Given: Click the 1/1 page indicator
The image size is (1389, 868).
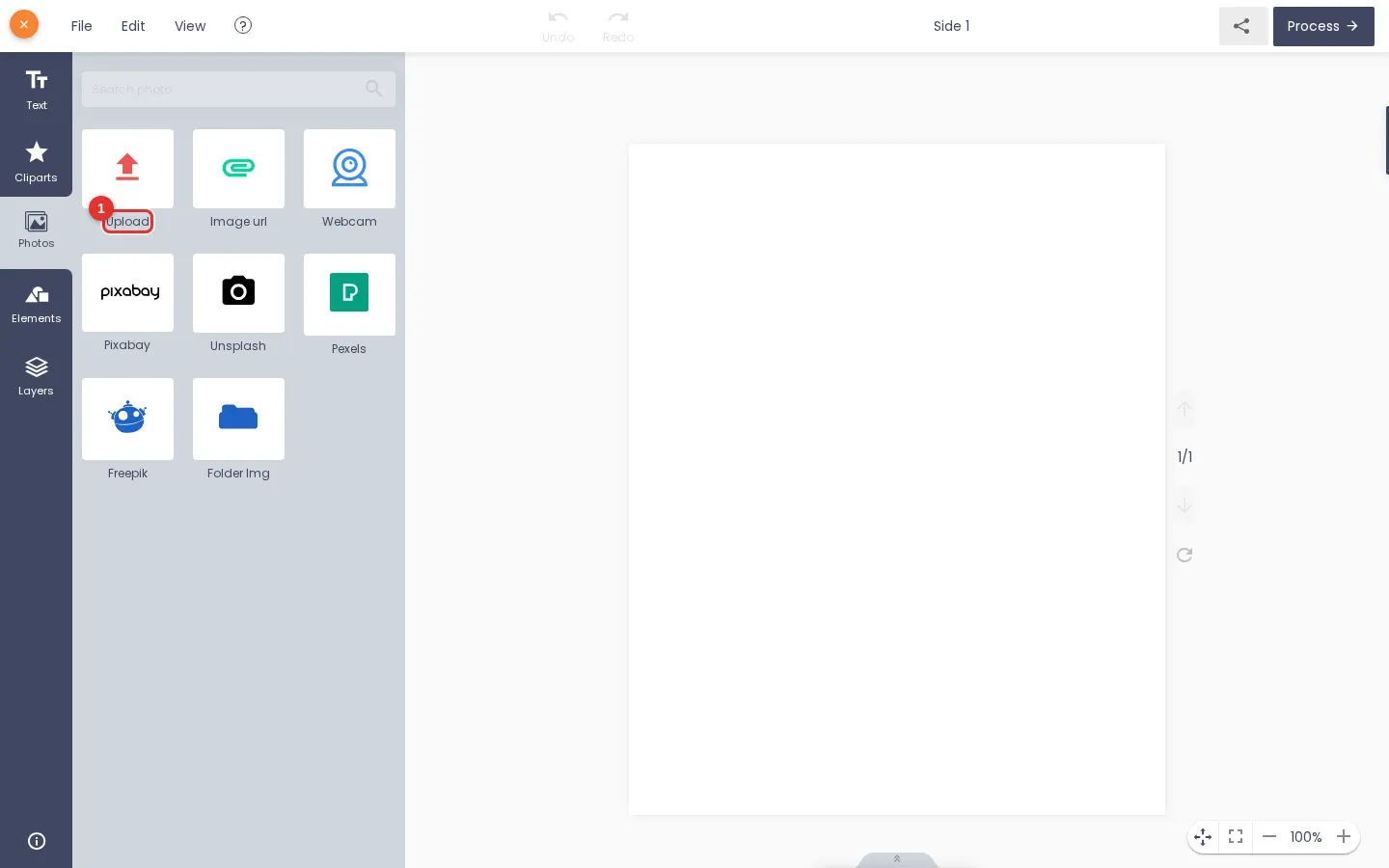Looking at the screenshot, I should point(1185,457).
